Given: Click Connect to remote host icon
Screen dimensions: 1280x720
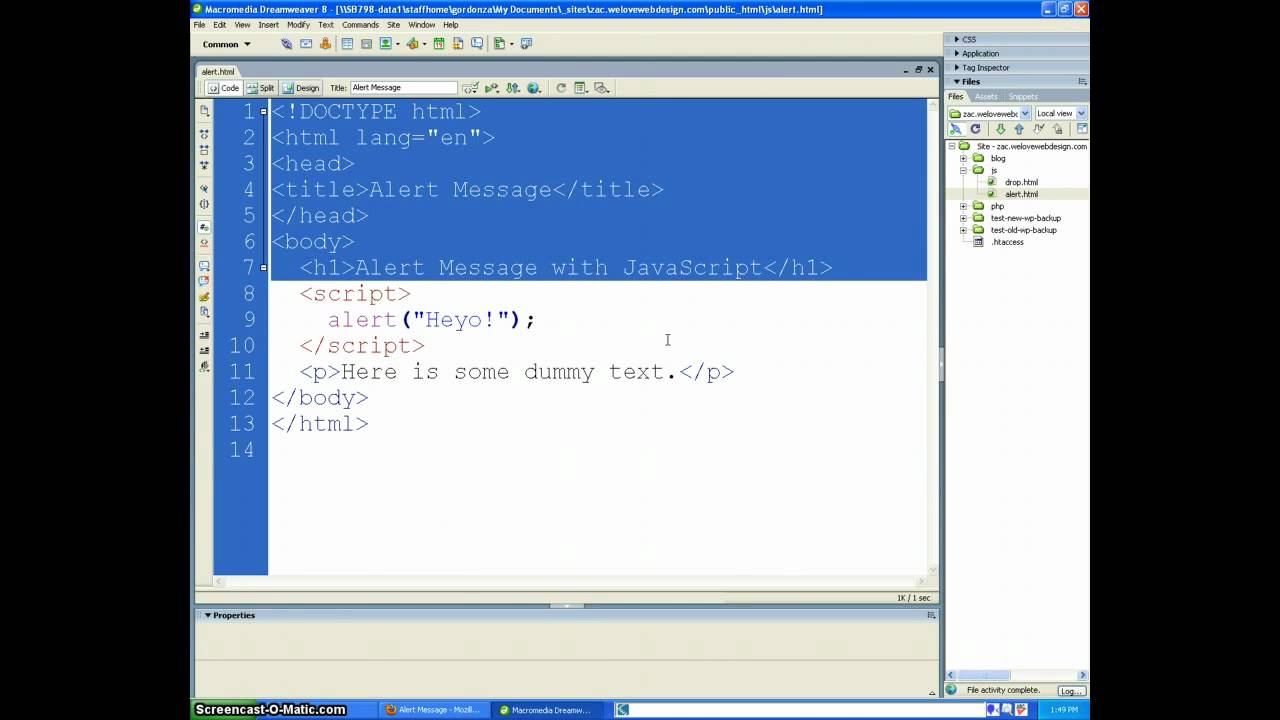Looking at the screenshot, I should pyautogui.click(x=957, y=129).
